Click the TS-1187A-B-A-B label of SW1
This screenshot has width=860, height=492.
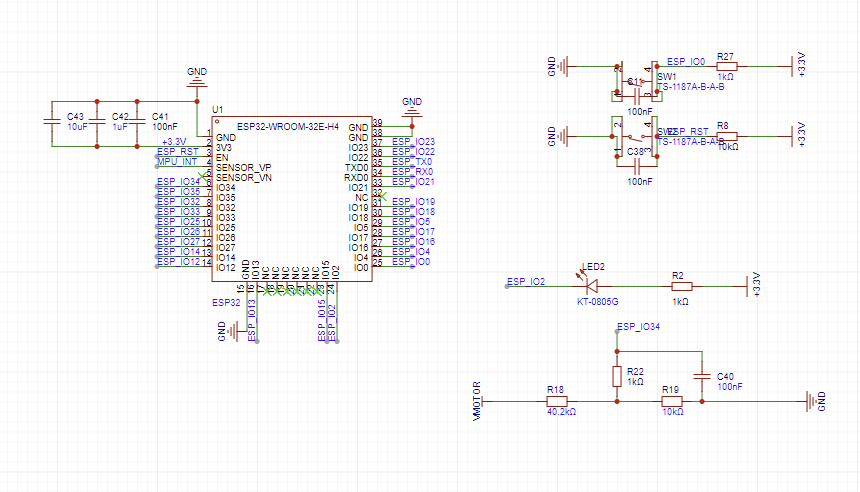click(x=691, y=87)
